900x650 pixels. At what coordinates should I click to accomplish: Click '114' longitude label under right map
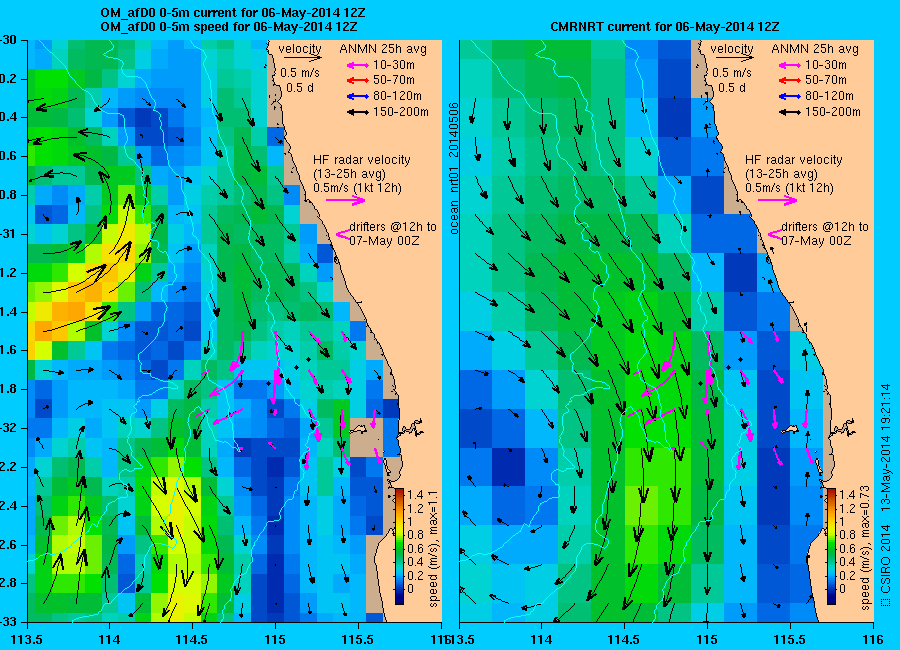(541, 639)
